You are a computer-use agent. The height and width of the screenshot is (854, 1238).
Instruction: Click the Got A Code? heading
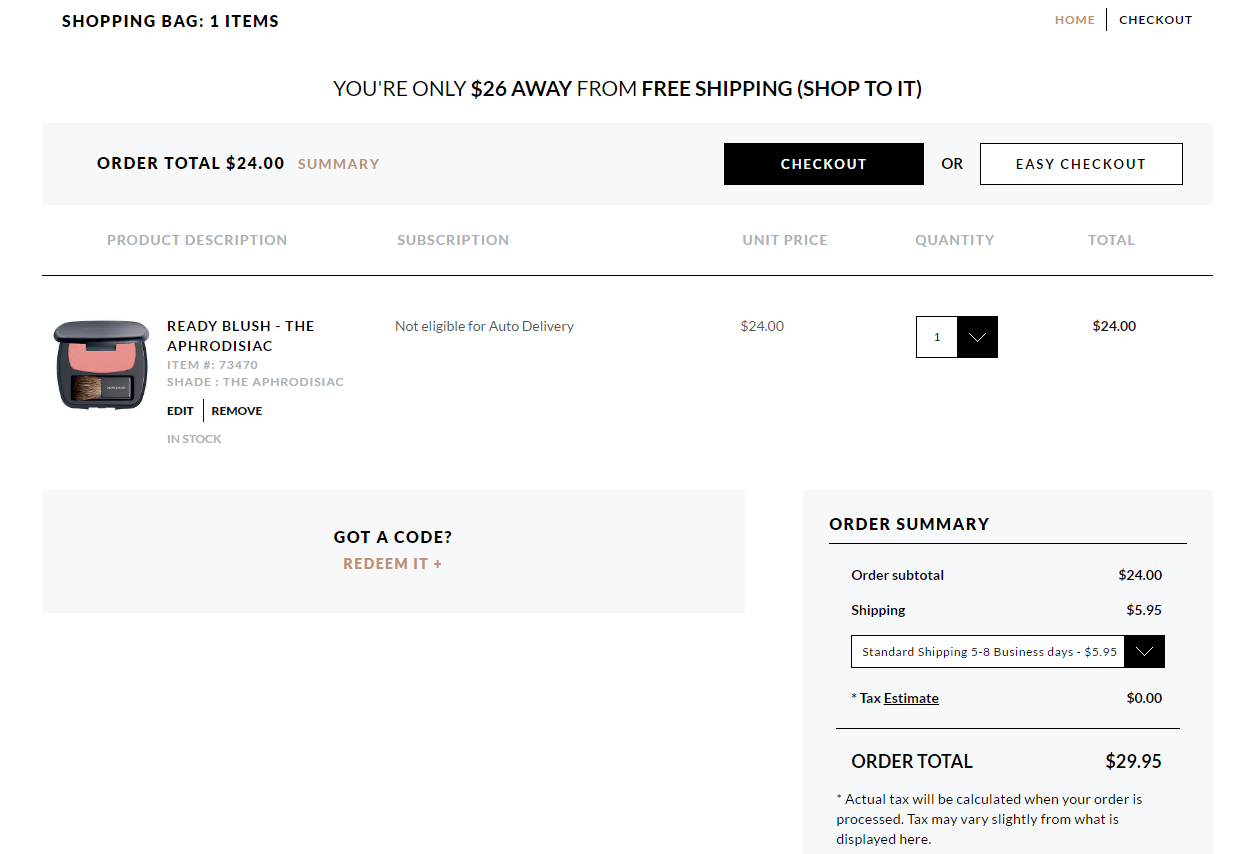pos(393,537)
